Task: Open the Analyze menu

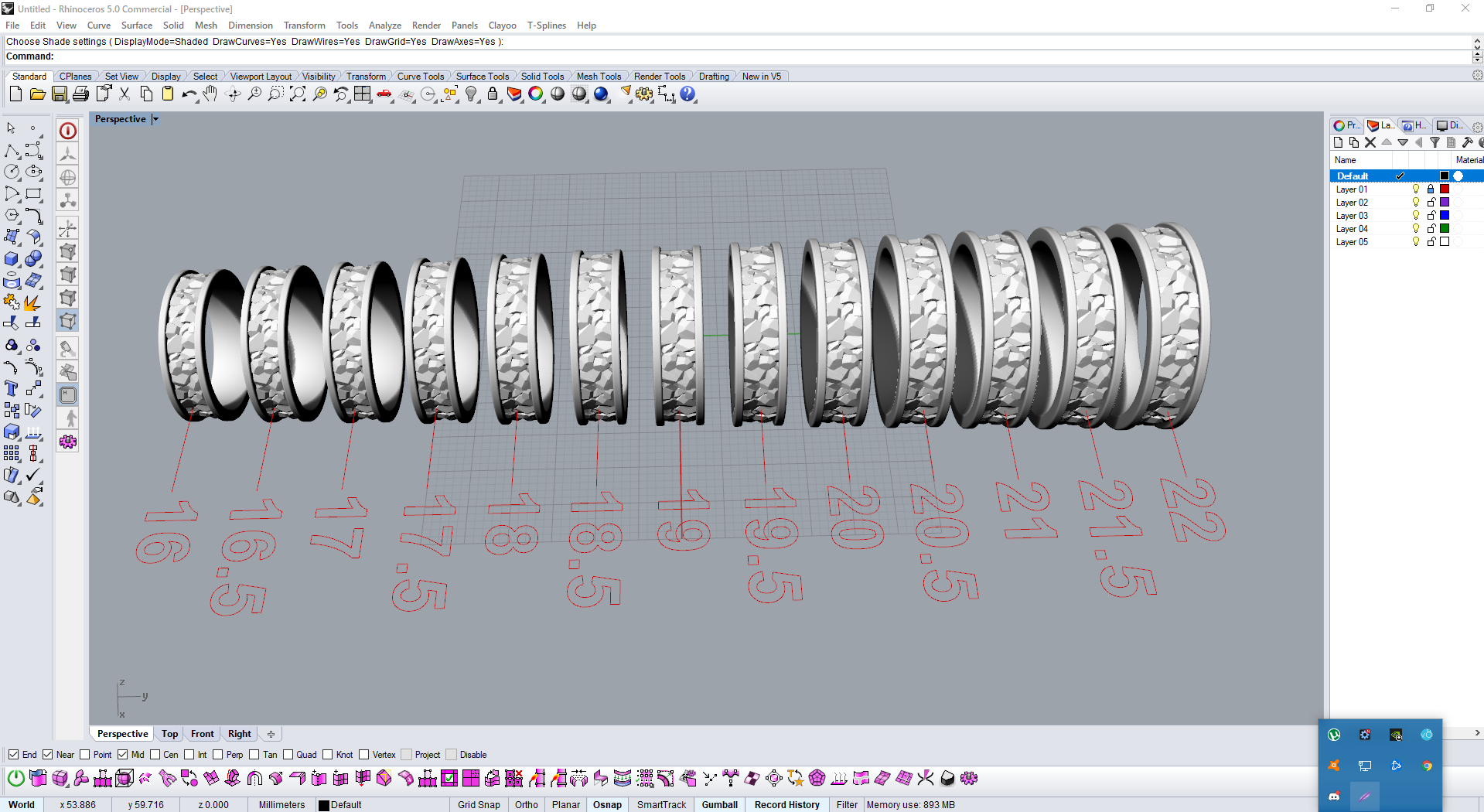Action: pos(384,26)
